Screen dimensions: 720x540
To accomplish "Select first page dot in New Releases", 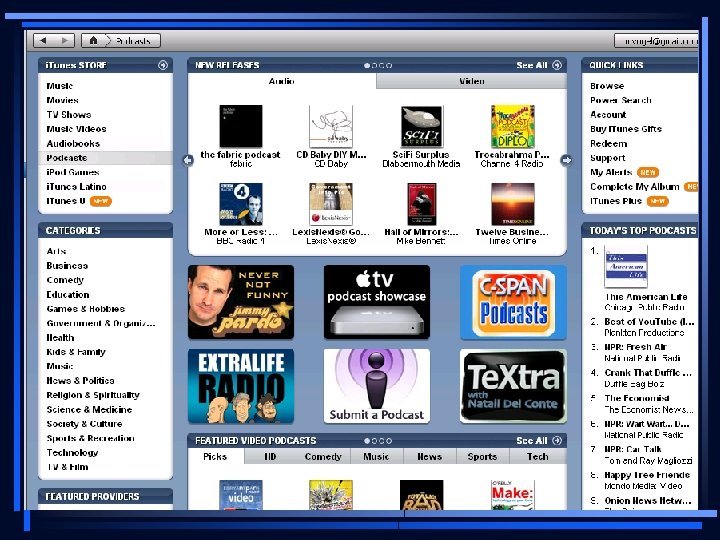I will coord(367,66).
